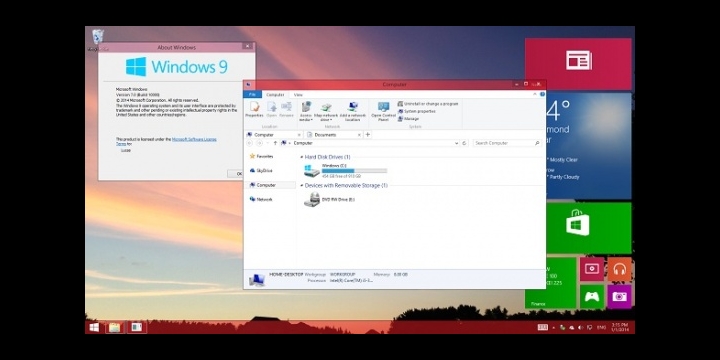Open the File menu in Explorer

[252, 95]
